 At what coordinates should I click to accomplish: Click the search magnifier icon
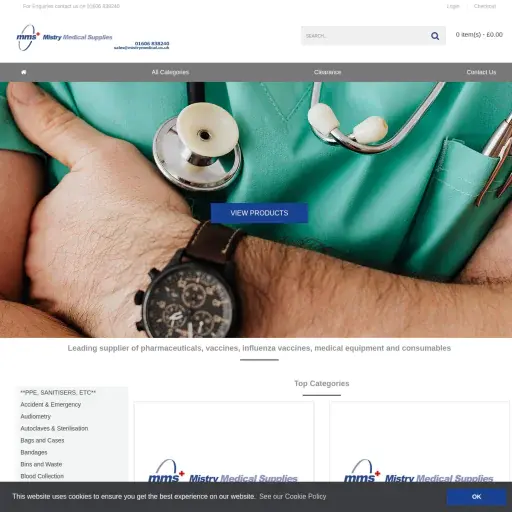point(435,36)
